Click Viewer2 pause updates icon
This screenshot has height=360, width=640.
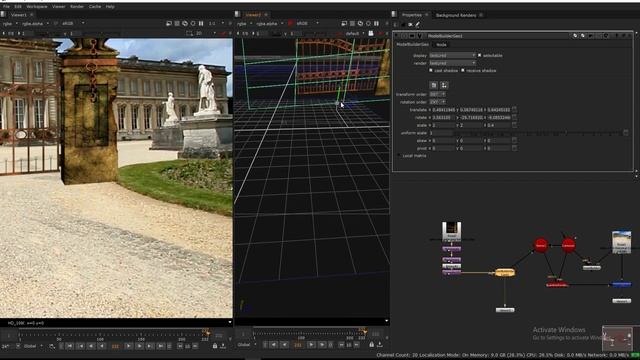tap(376, 24)
